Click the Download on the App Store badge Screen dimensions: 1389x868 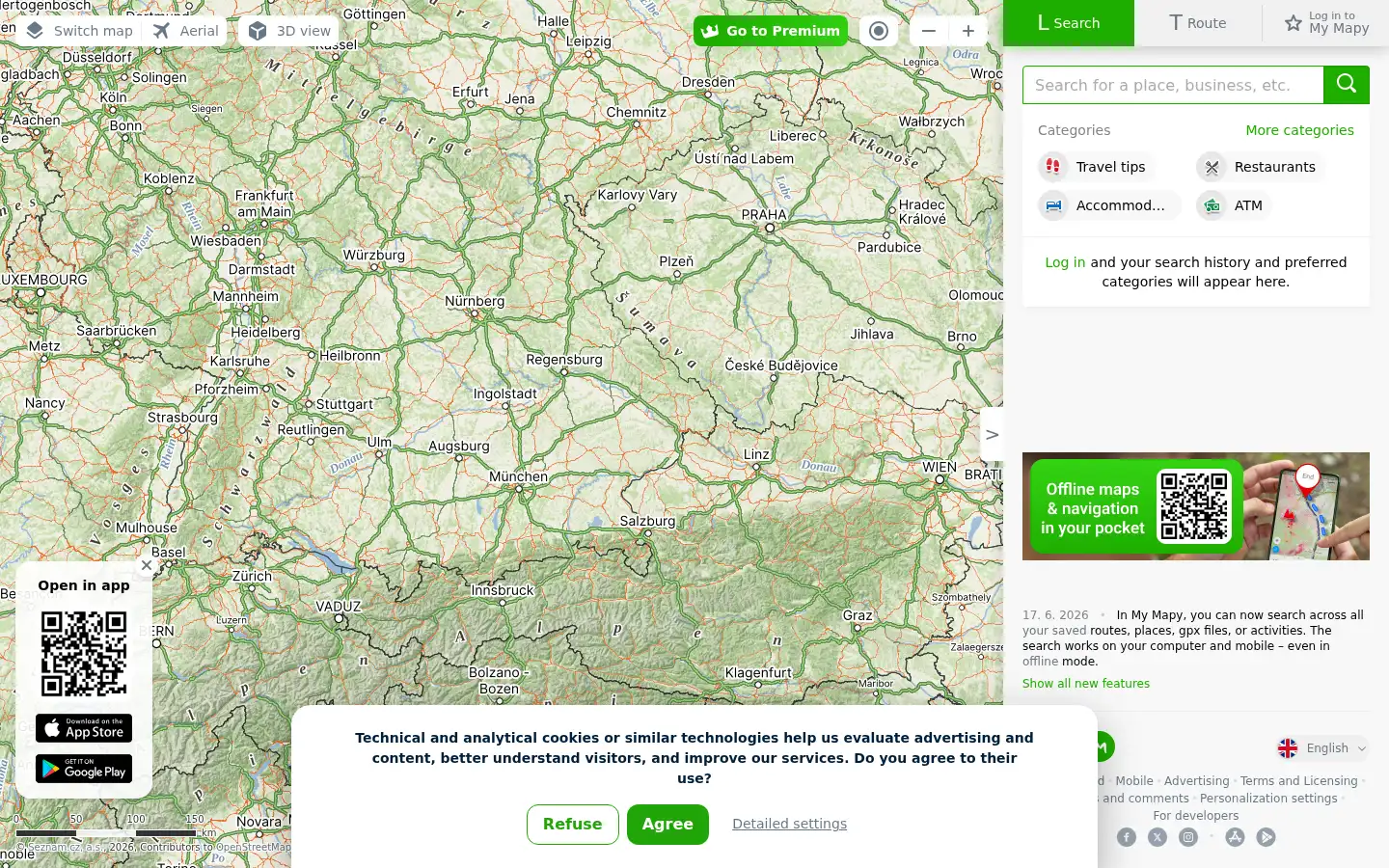[x=84, y=728]
